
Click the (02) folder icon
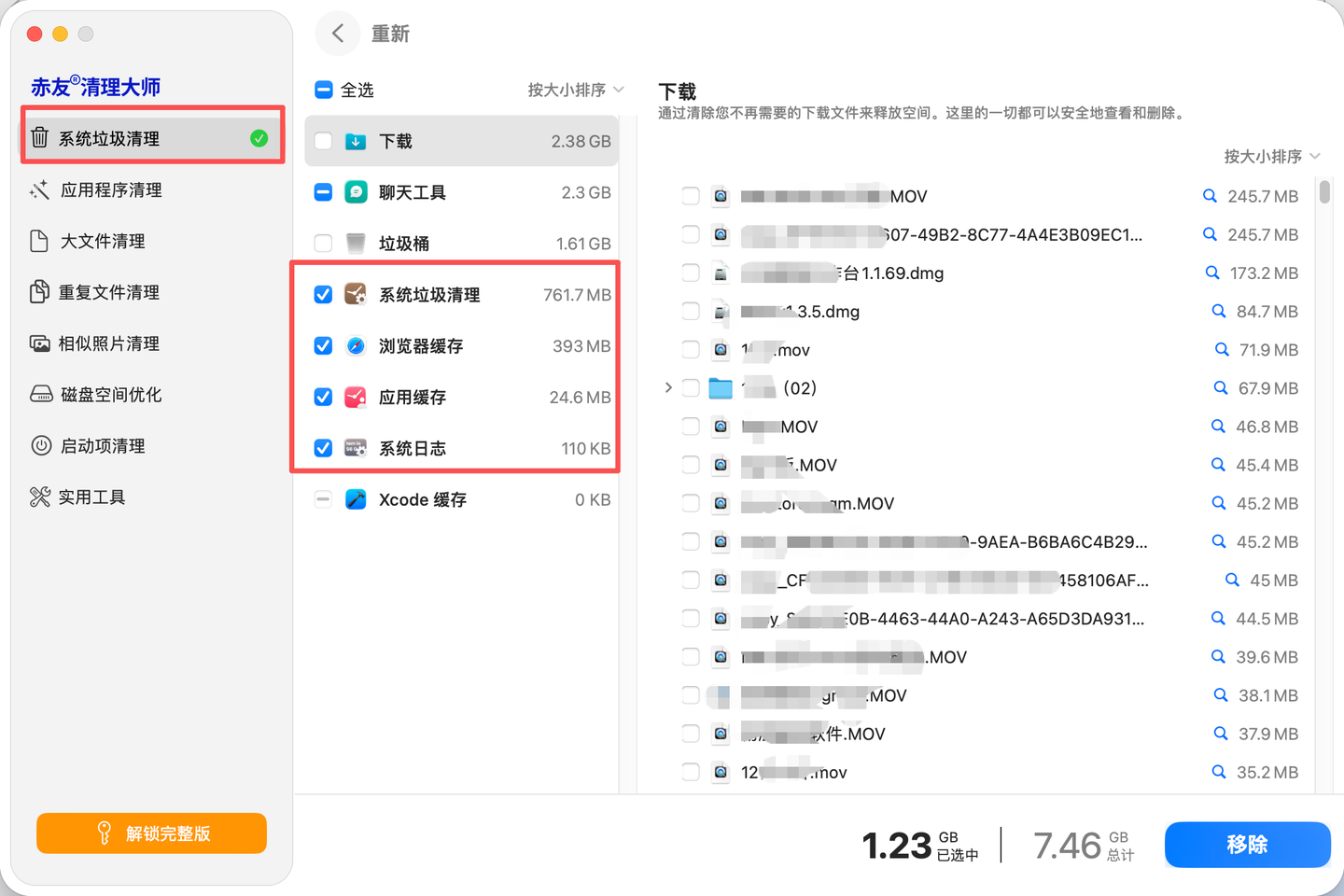pos(721,388)
